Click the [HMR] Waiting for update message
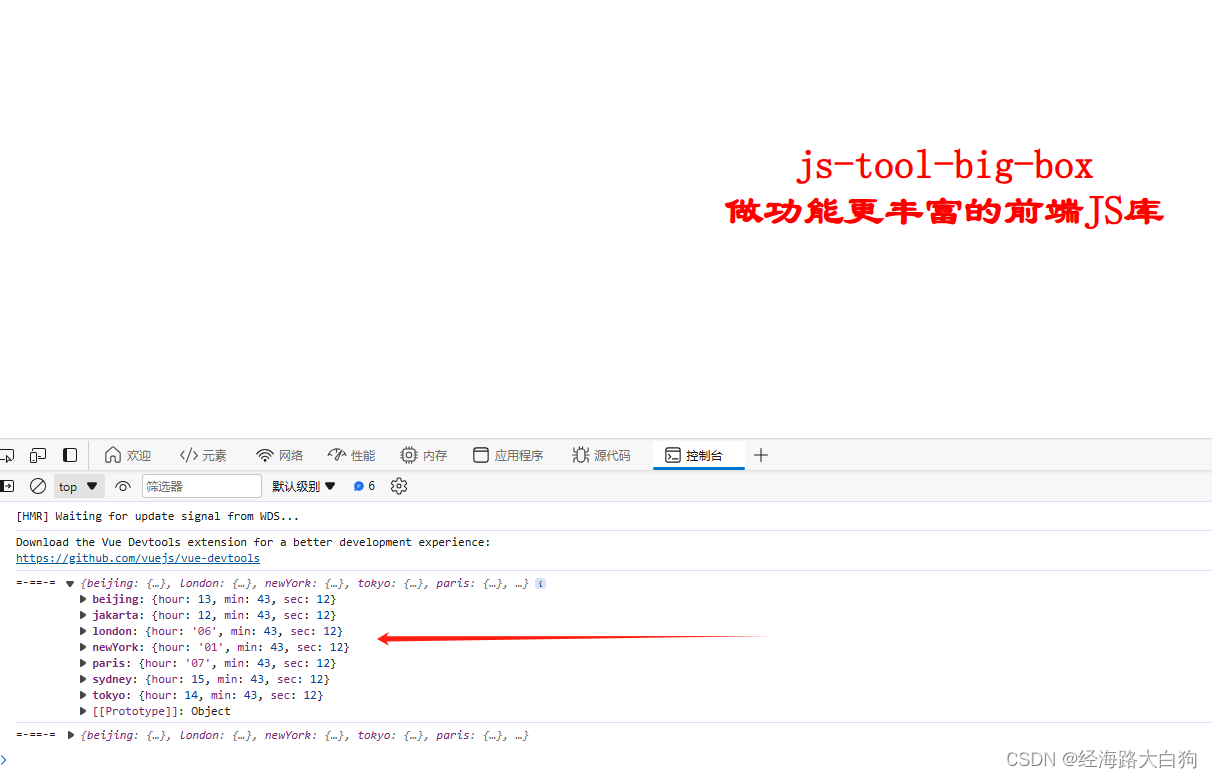Image resolution: width=1212 pixels, height=778 pixels. coord(157,516)
